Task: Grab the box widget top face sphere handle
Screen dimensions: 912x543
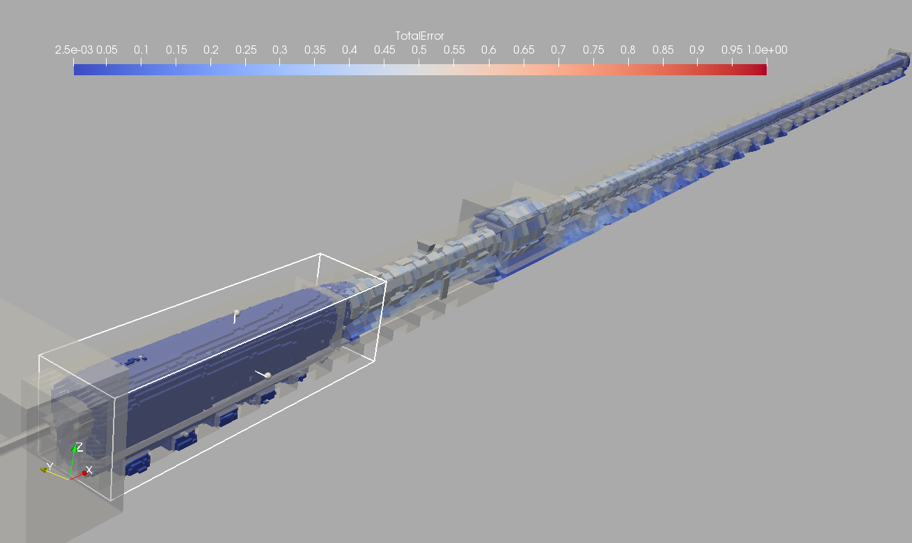Action: 236,313
